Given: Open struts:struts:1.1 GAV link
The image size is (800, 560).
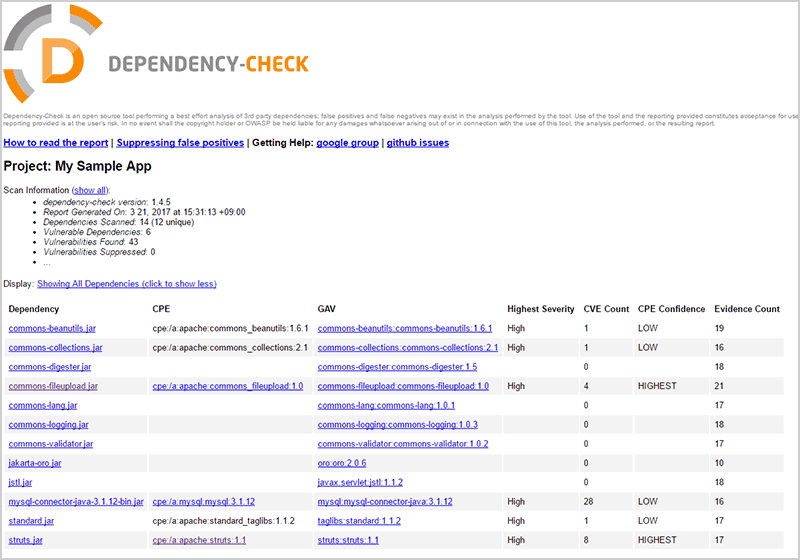Looking at the screenshot, I should [x=348, y=540].
